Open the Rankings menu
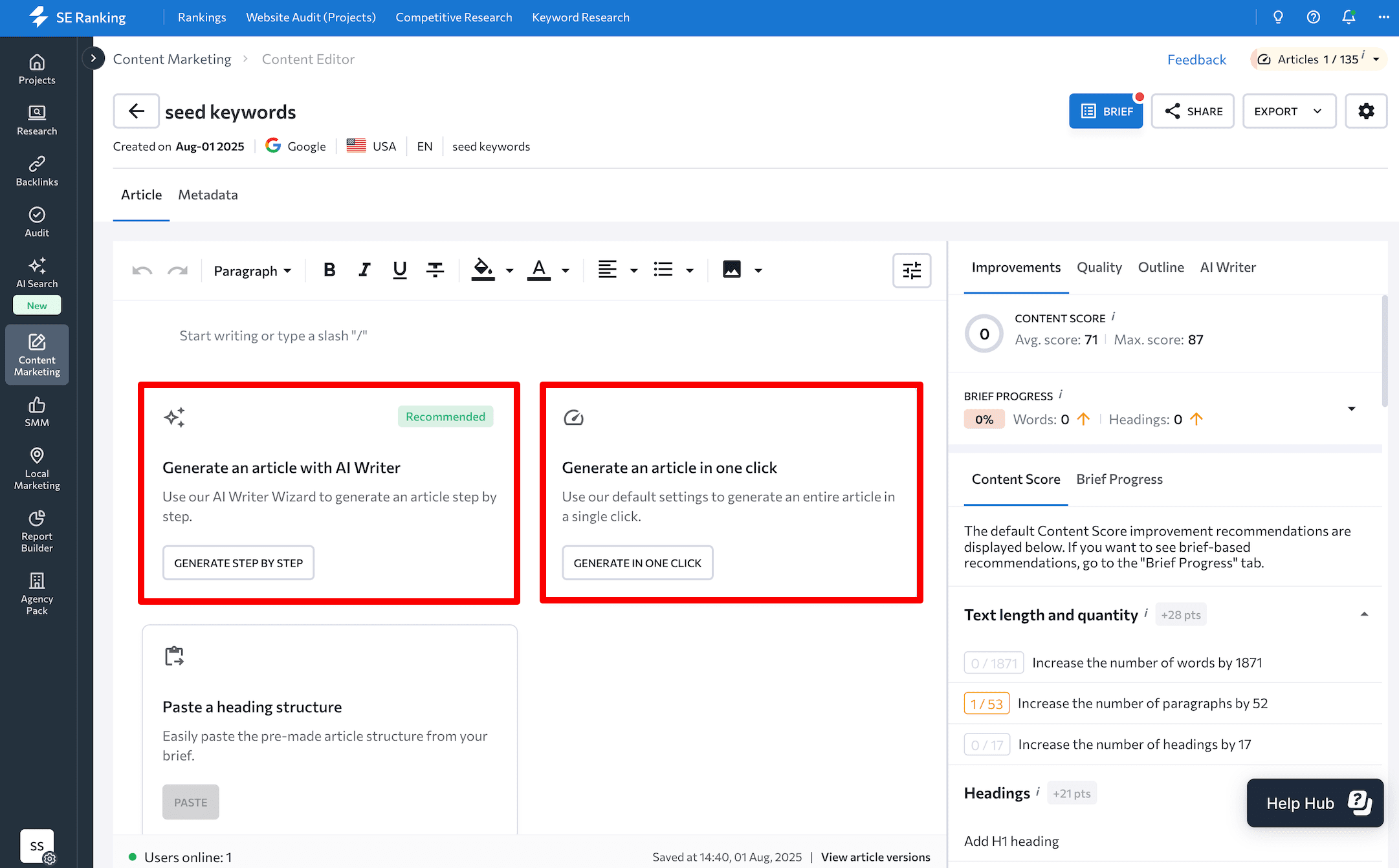 (x=202, y=17)
